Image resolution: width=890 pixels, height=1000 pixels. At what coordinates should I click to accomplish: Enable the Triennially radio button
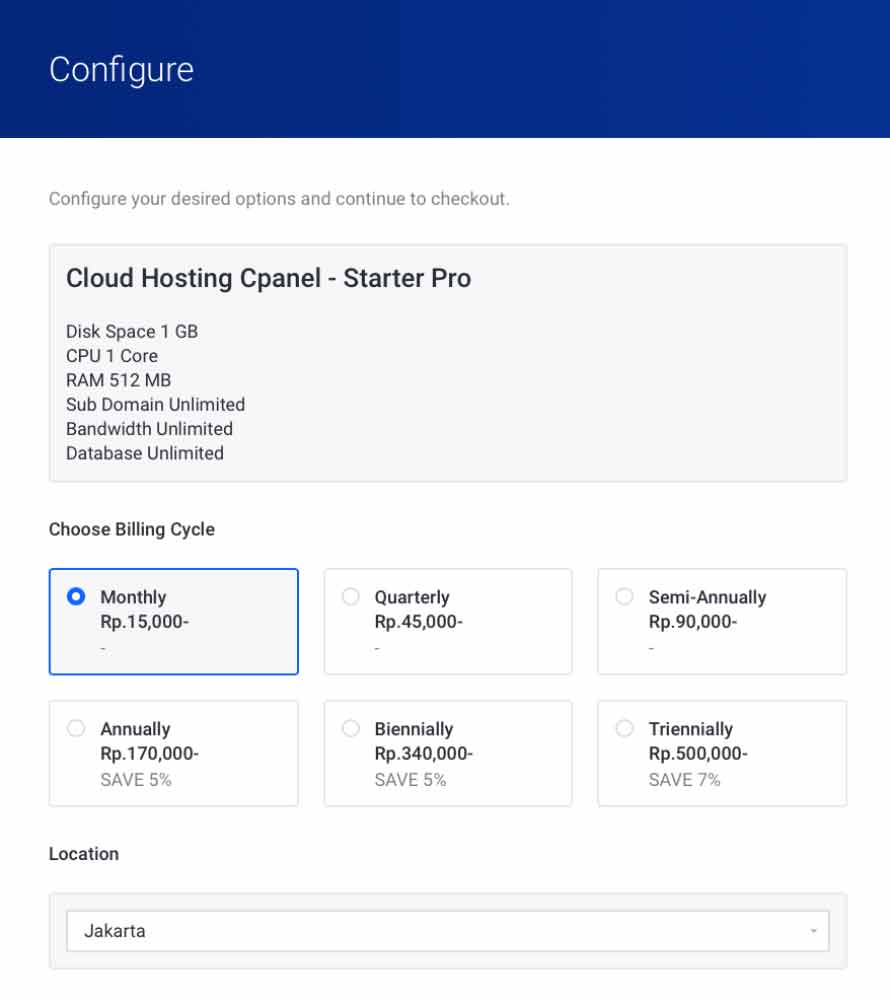624,728
